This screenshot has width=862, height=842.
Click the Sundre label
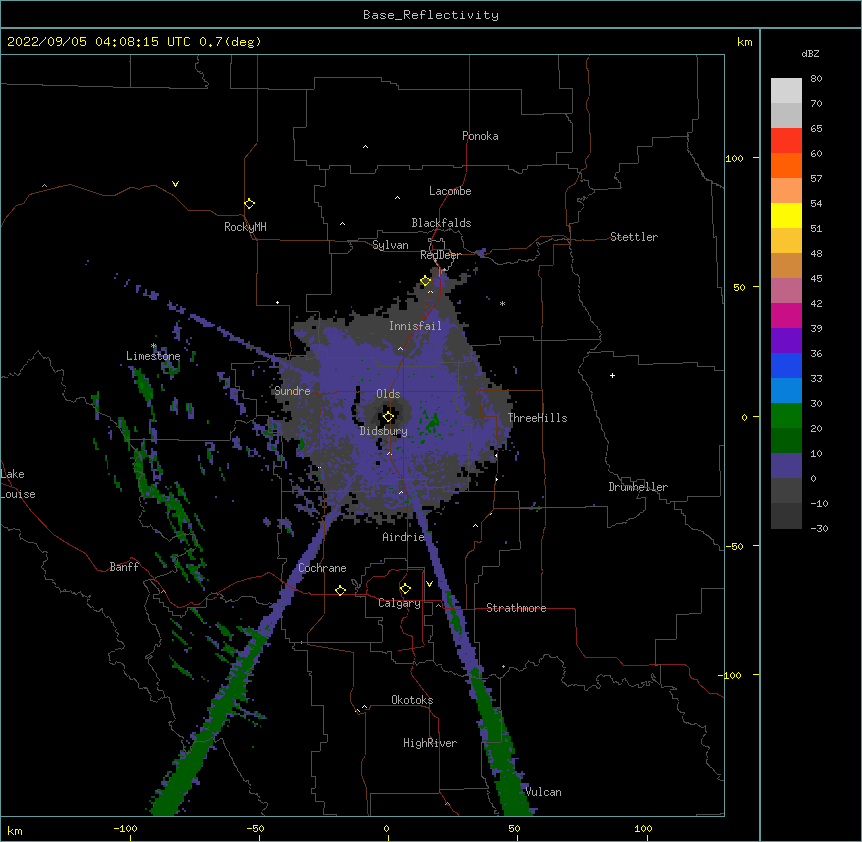(292, 391)
